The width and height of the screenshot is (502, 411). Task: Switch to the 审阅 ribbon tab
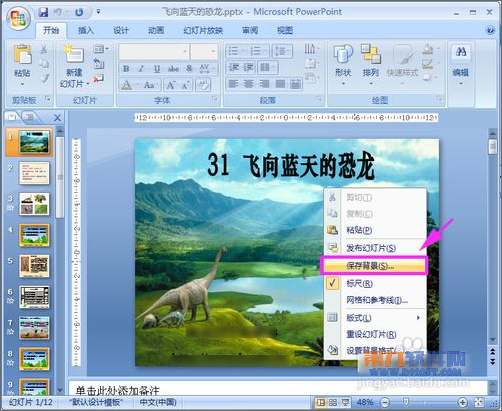(250, 31)
